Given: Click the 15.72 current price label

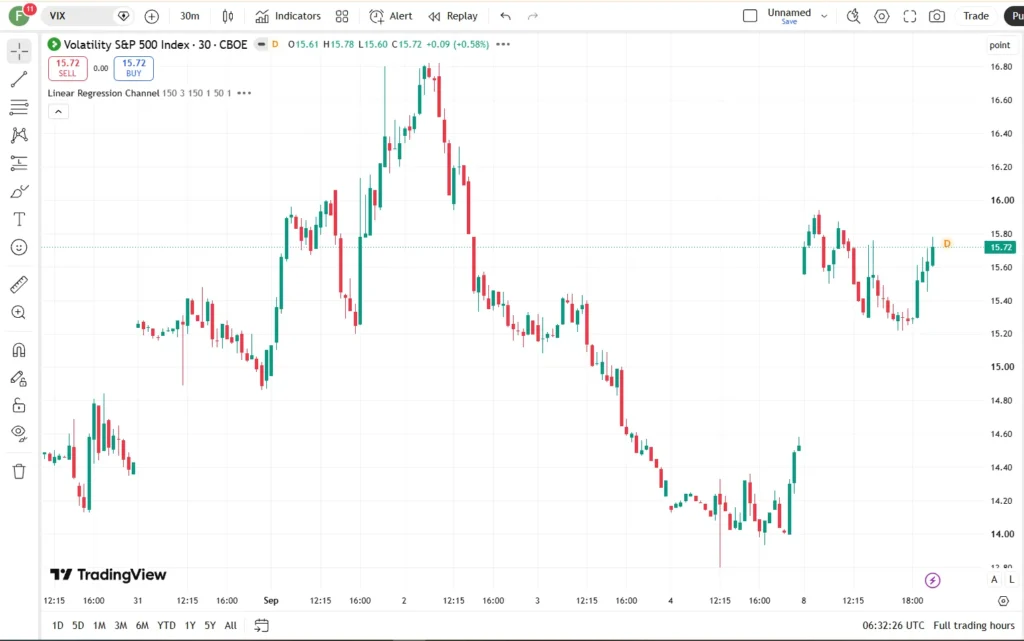Looking at the screenshot, I should pos(1000,247).
